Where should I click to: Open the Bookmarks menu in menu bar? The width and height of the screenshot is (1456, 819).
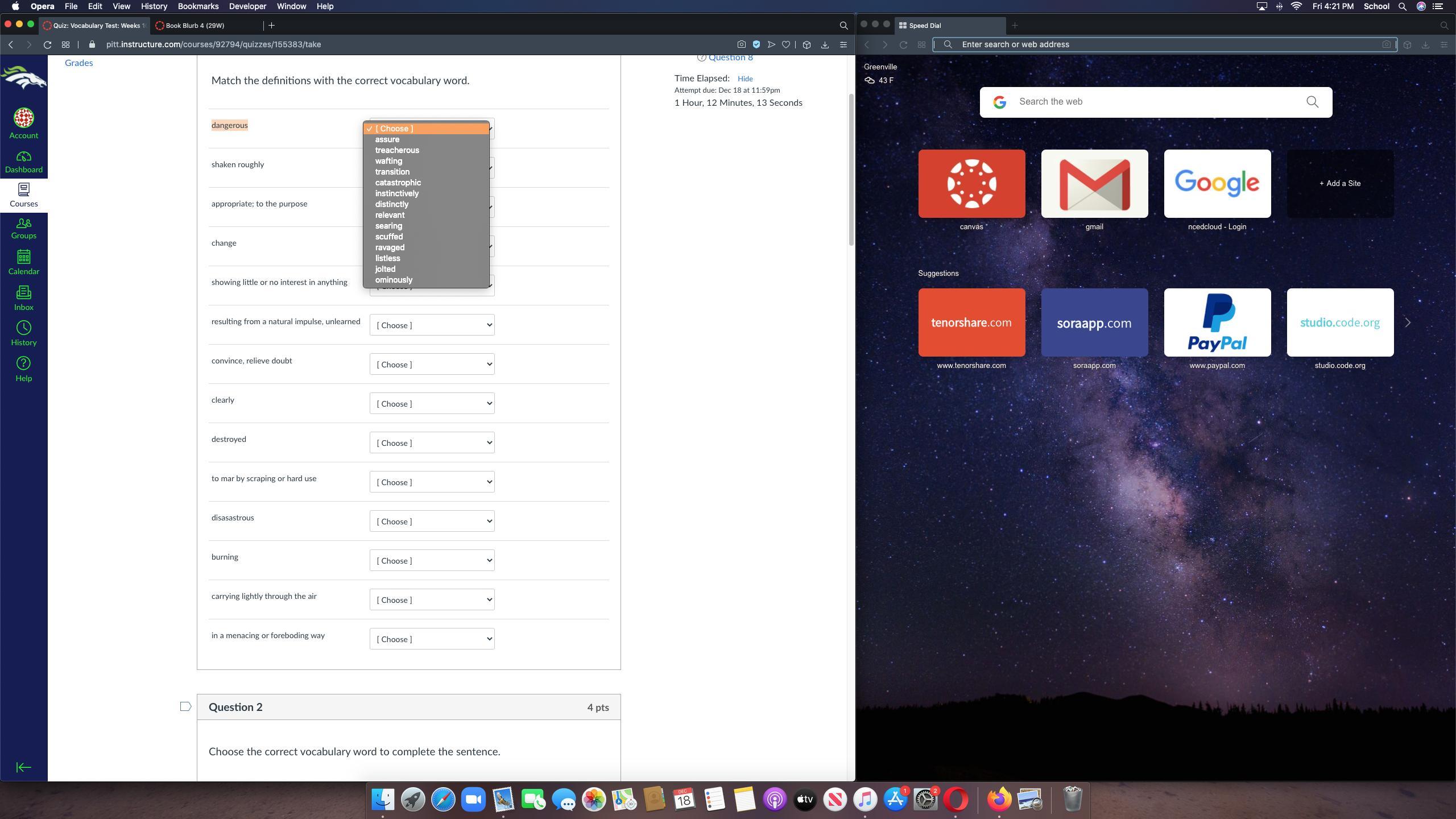(x=198, y=6)
